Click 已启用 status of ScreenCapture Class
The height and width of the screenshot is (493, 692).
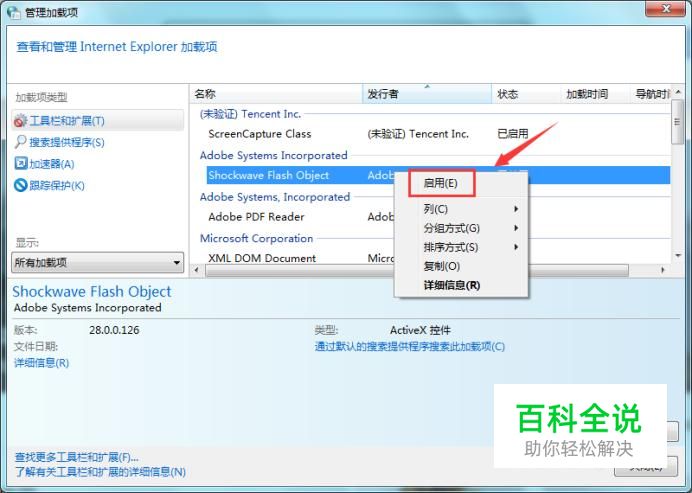513,134
